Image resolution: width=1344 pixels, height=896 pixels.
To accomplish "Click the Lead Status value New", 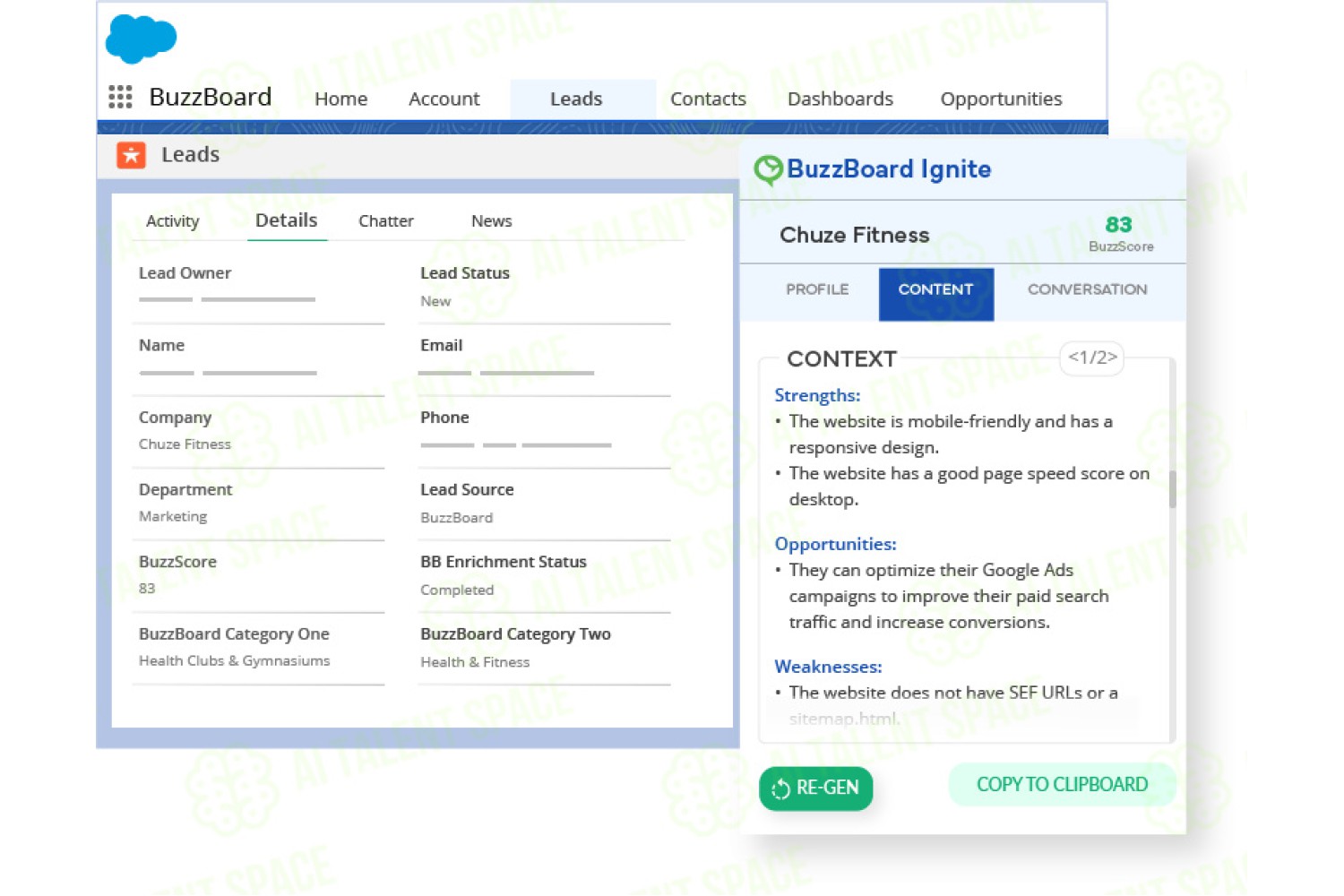I will (x=435, y=301).
